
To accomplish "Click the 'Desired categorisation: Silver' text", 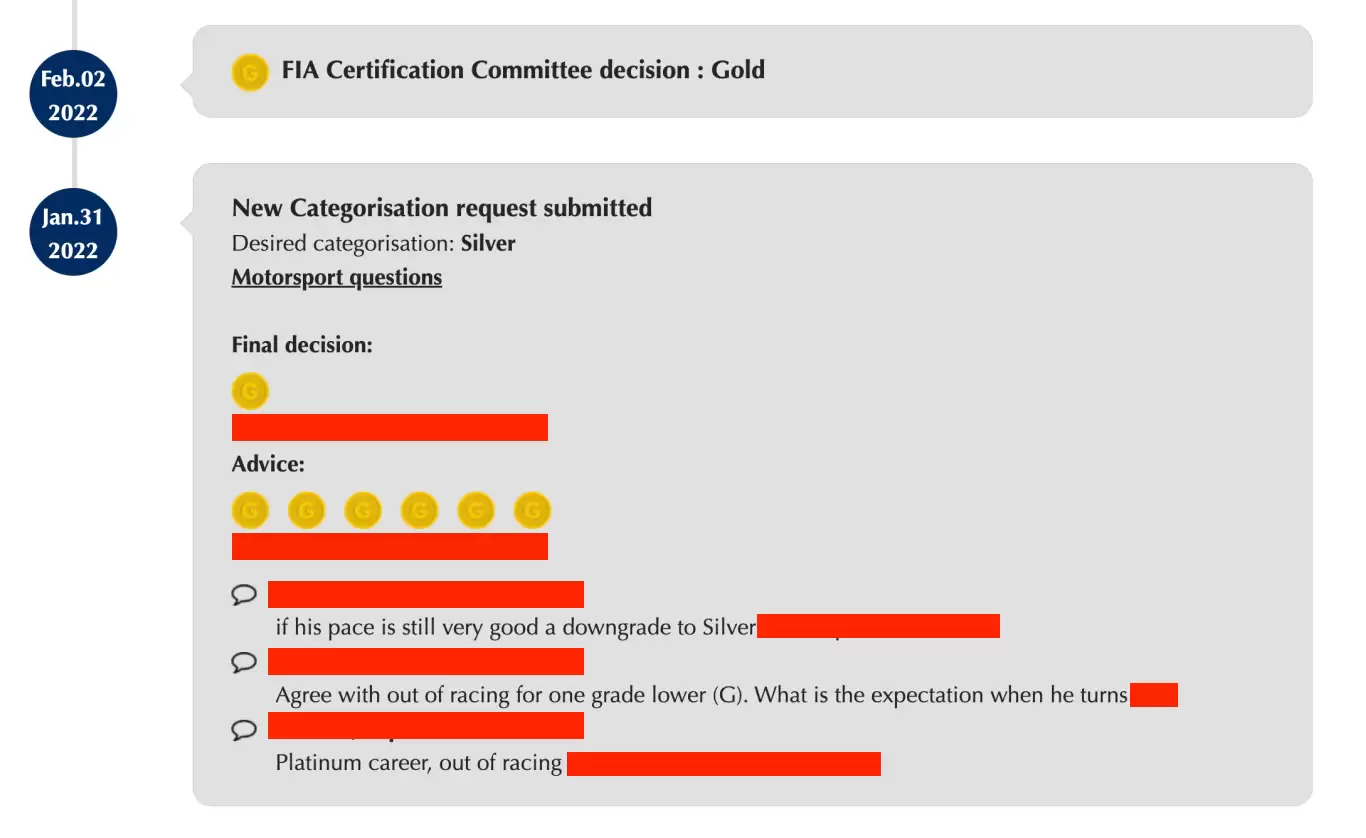I will click(x=374, y=243).
